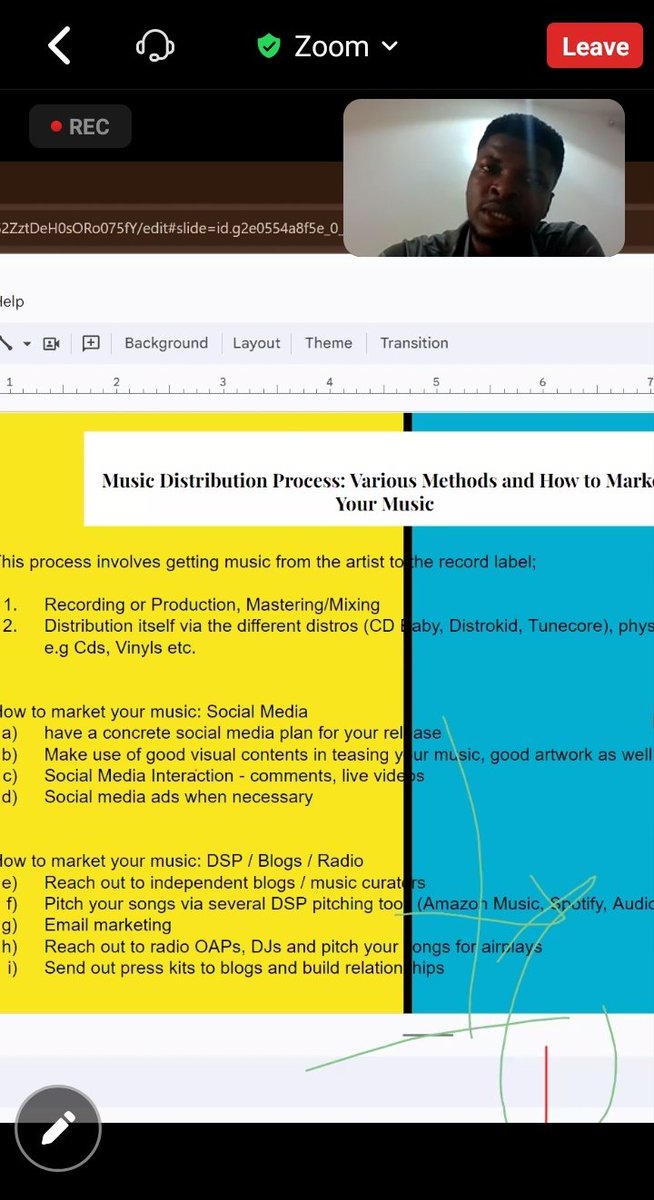The image size is (654, 1200).
Task: Tap the headset audio icon
Action: coord(155,46)
